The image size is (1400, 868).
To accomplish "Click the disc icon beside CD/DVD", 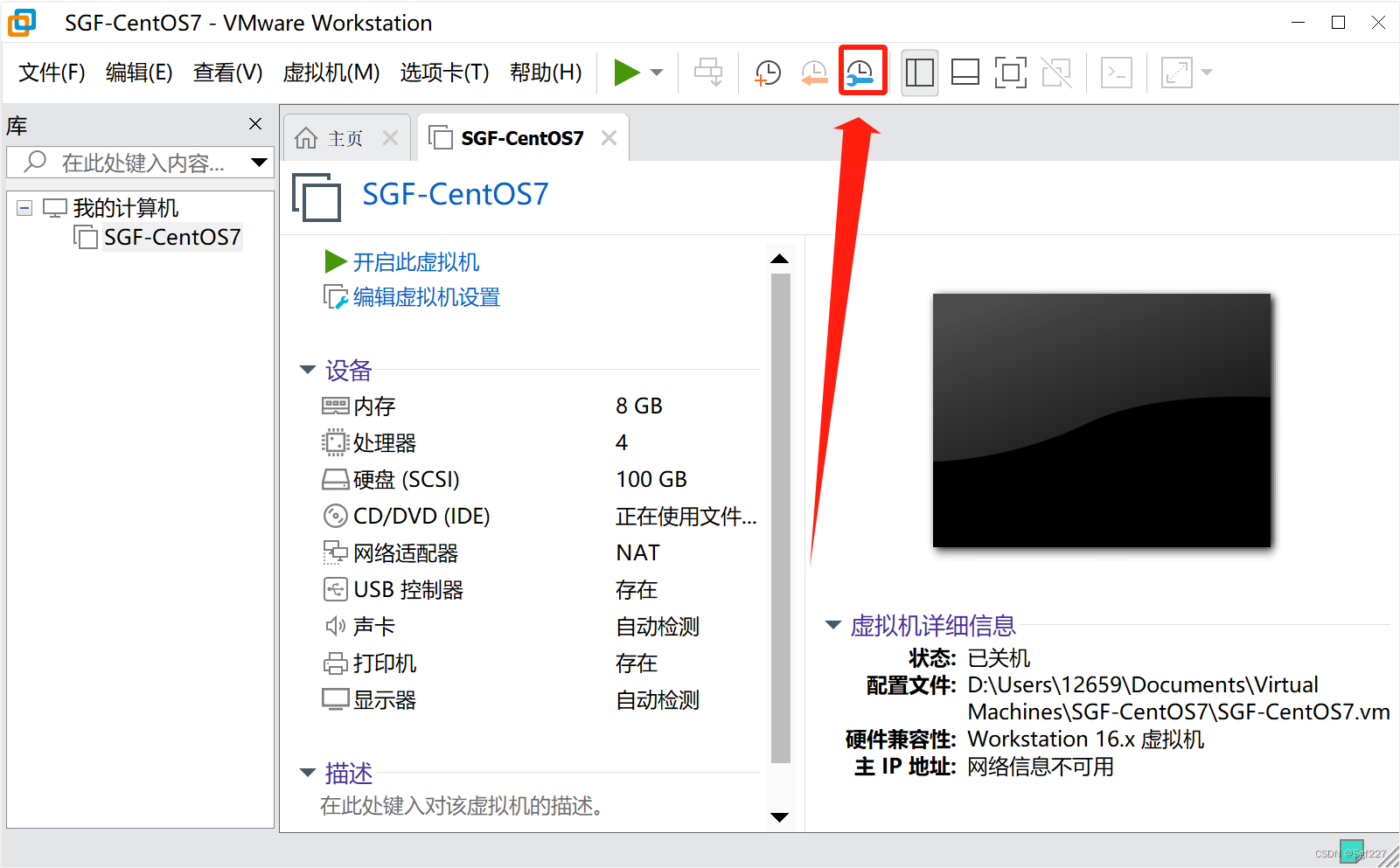I will (335, 517).
